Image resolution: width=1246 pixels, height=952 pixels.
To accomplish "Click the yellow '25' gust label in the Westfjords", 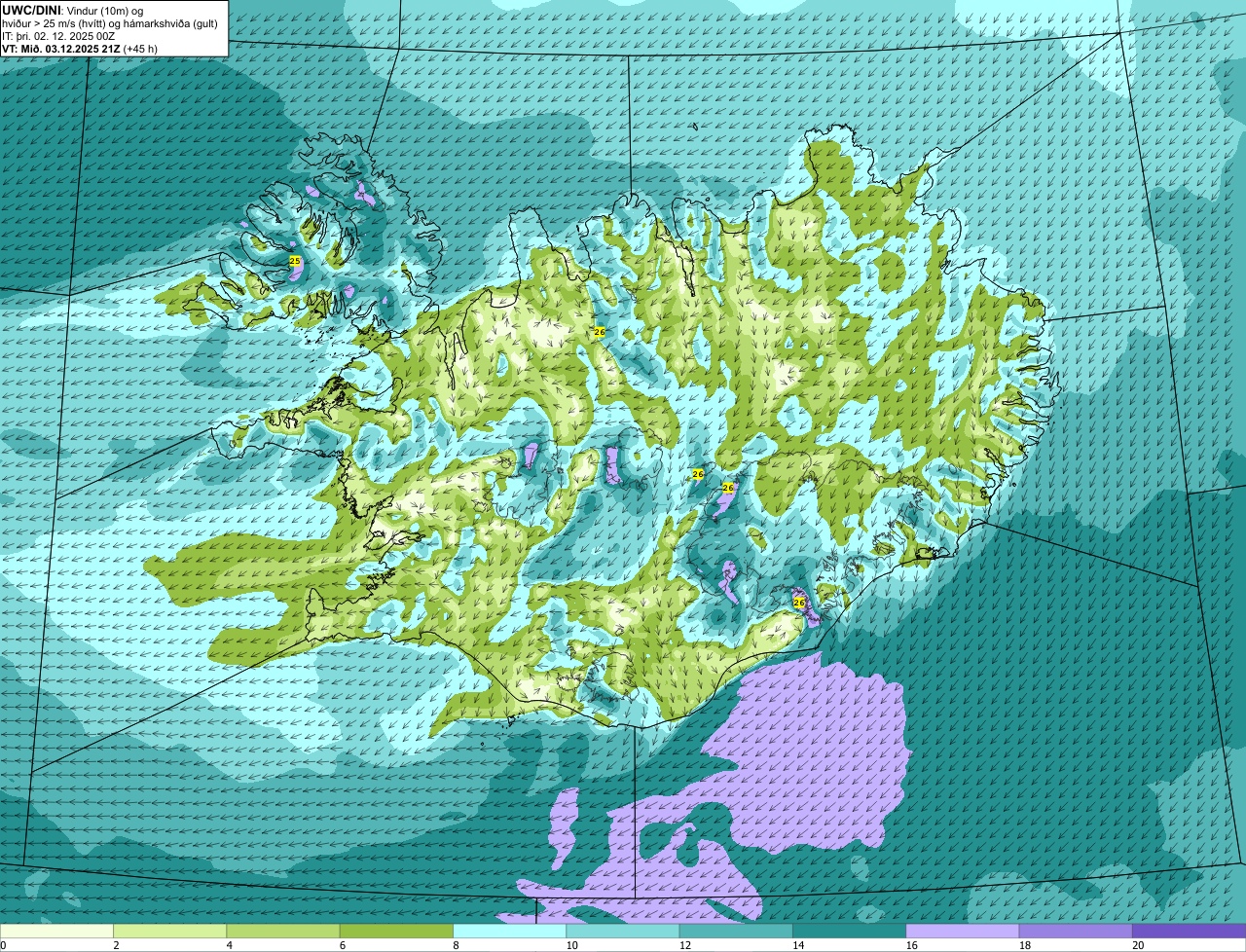I will tap(295, 261).
